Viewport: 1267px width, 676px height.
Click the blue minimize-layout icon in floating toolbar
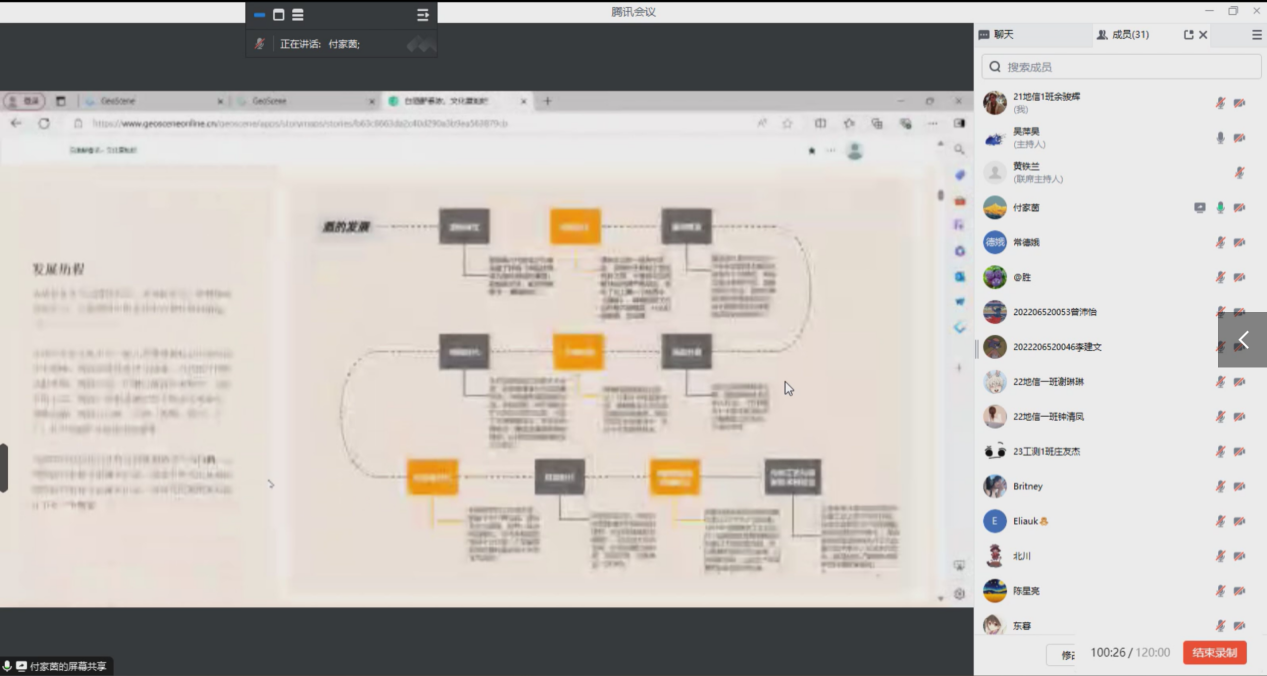(x=260, y=15)
